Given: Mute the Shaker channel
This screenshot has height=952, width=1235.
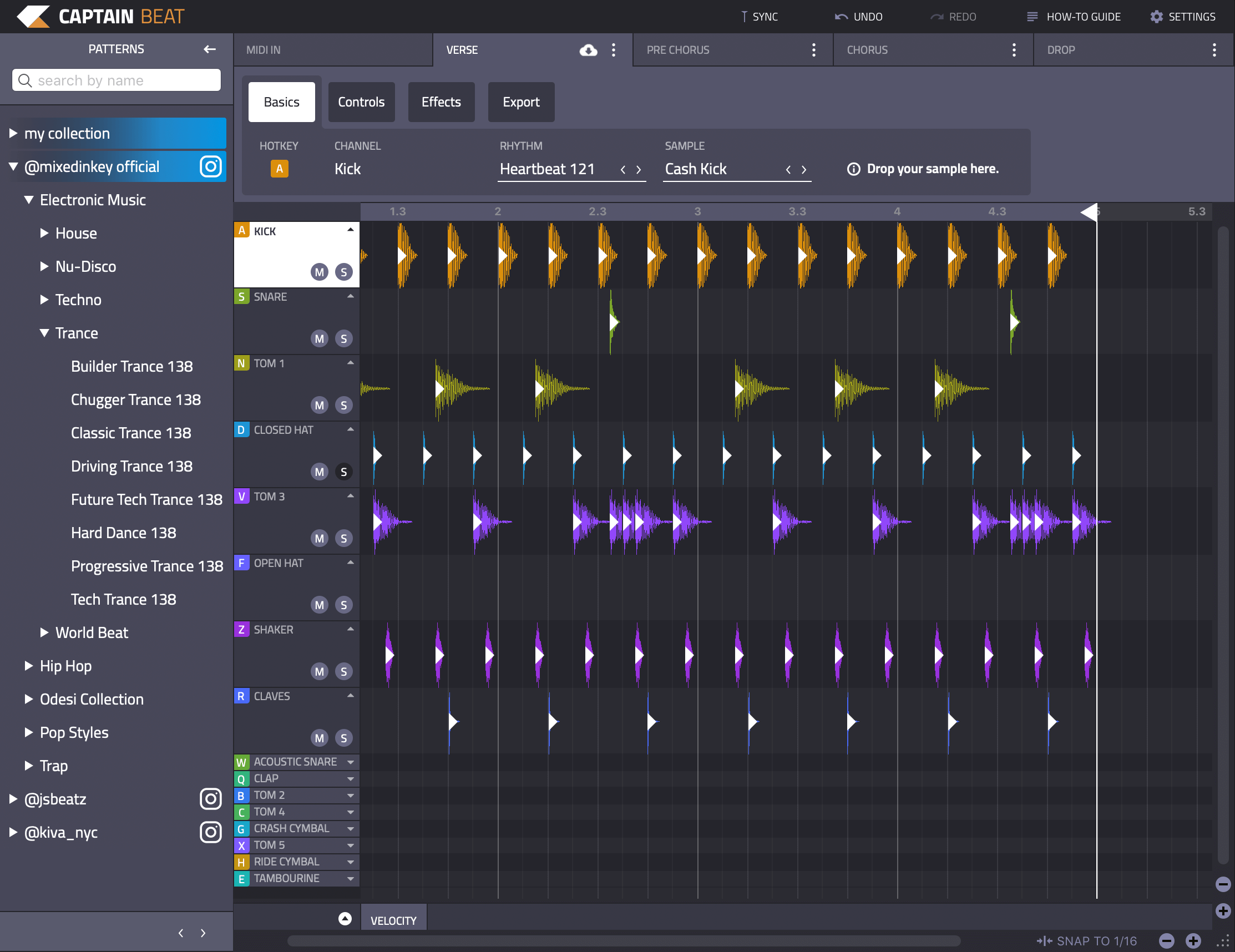Looking at the screenshot, I should 320,672.
